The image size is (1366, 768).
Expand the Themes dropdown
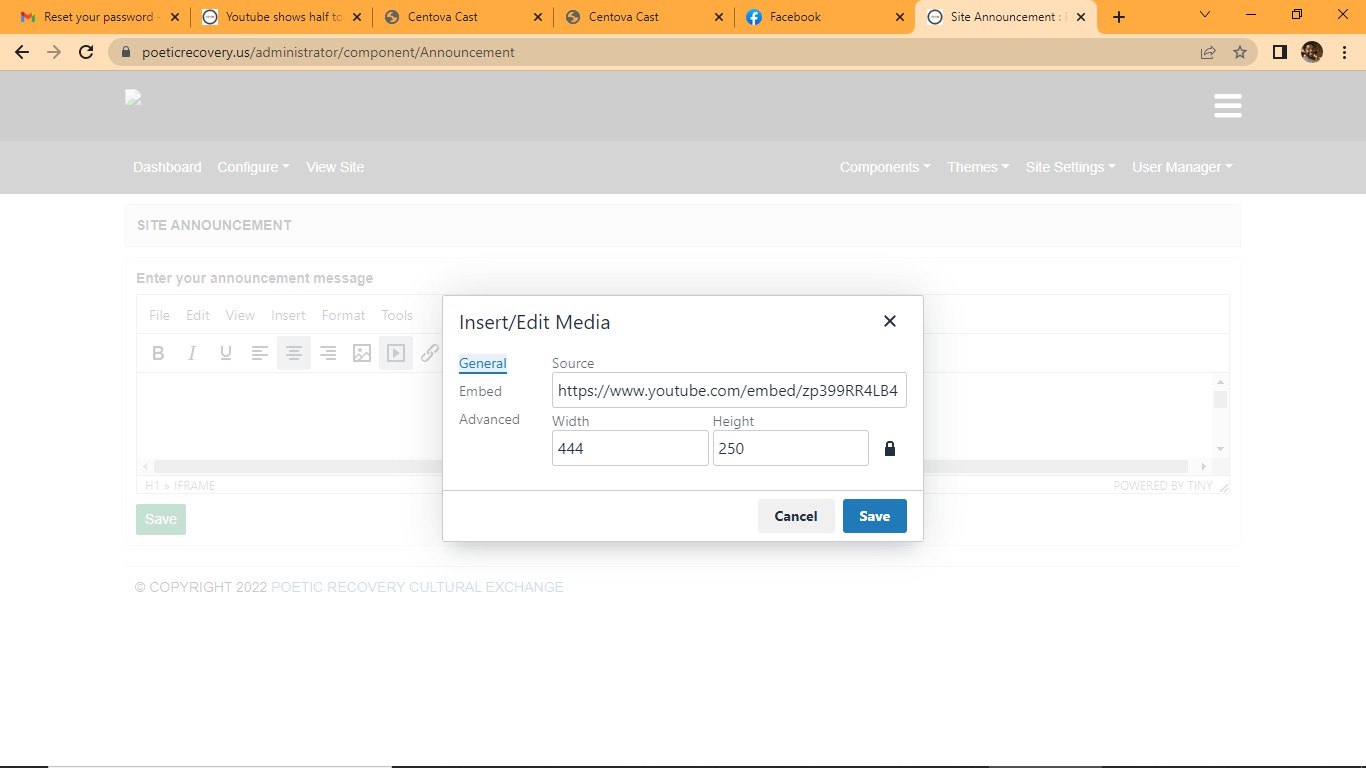[x=977, y=167]
